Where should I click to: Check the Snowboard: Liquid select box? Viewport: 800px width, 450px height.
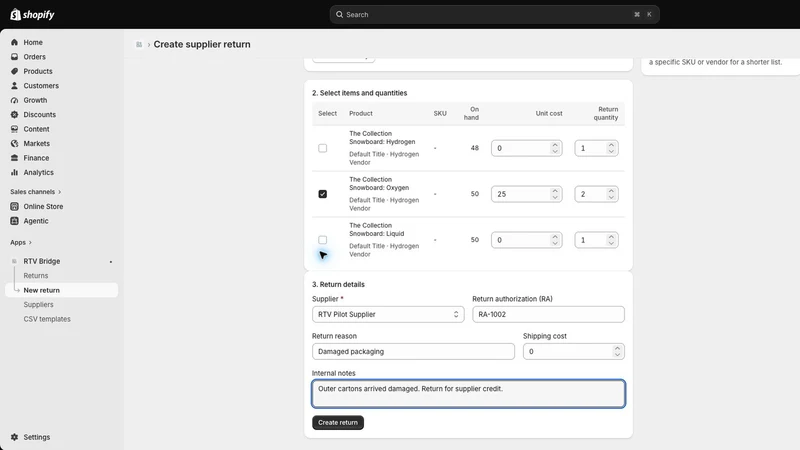click(x=322, y=240)
